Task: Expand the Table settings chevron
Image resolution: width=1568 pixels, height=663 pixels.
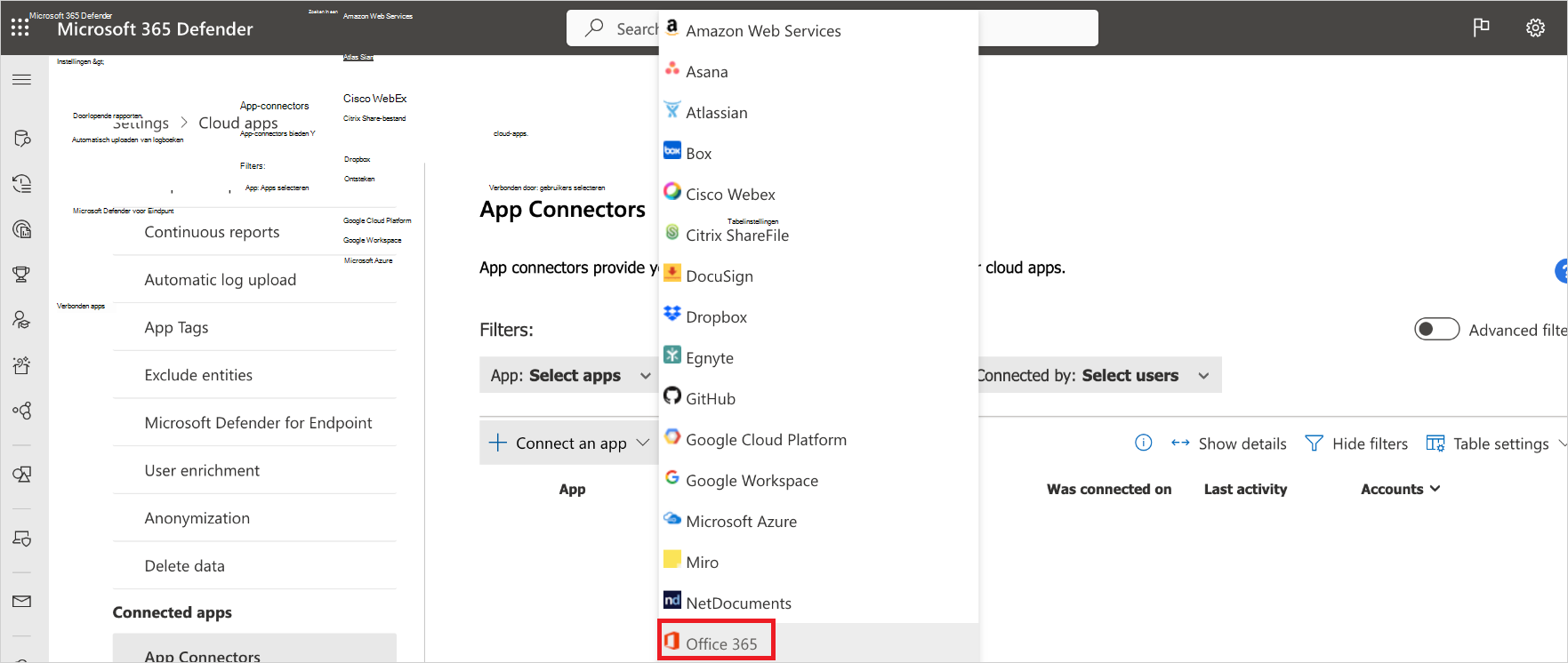Action: click(1562, 443)
